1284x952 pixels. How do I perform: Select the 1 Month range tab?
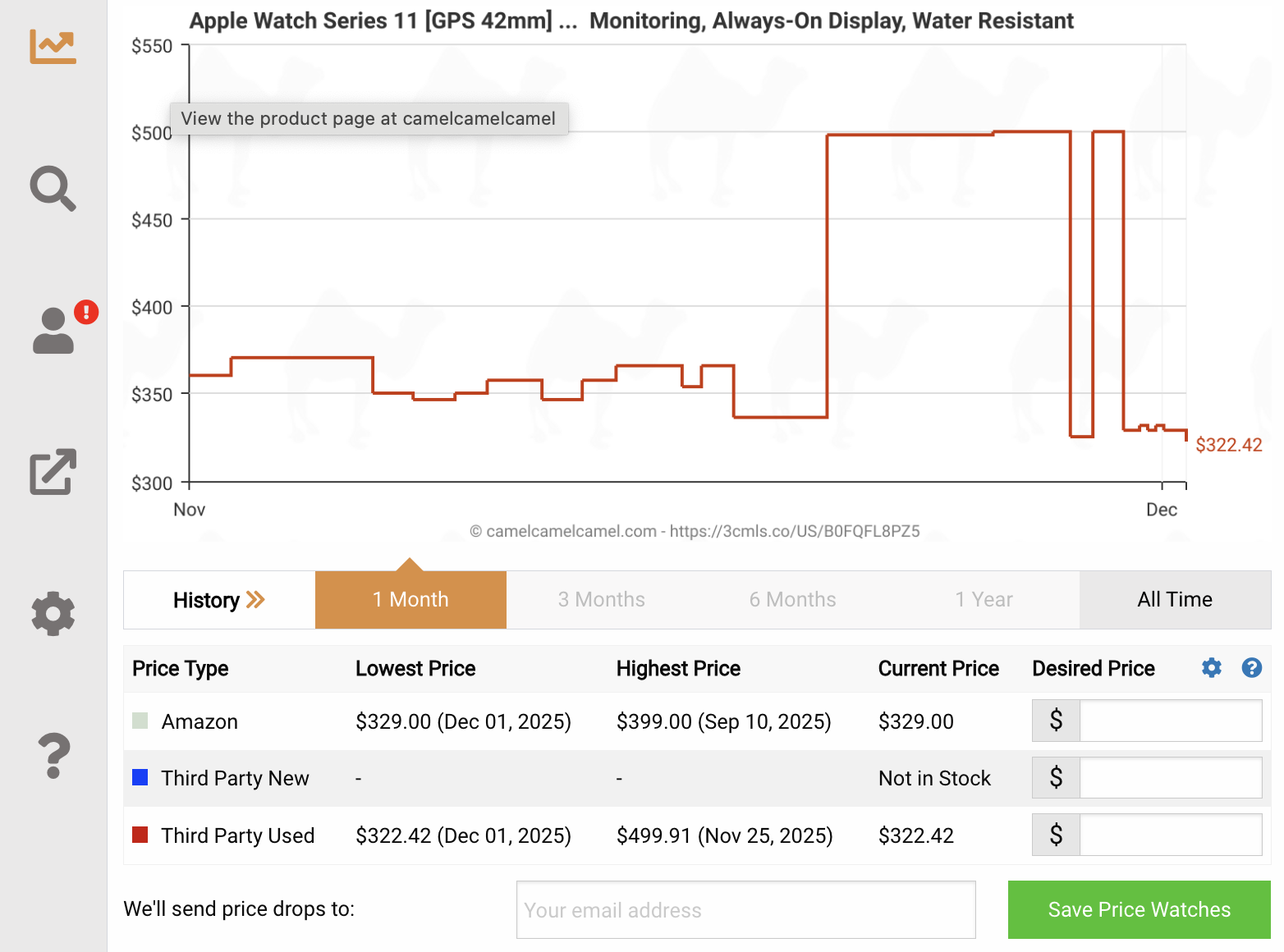click(410, 600)
